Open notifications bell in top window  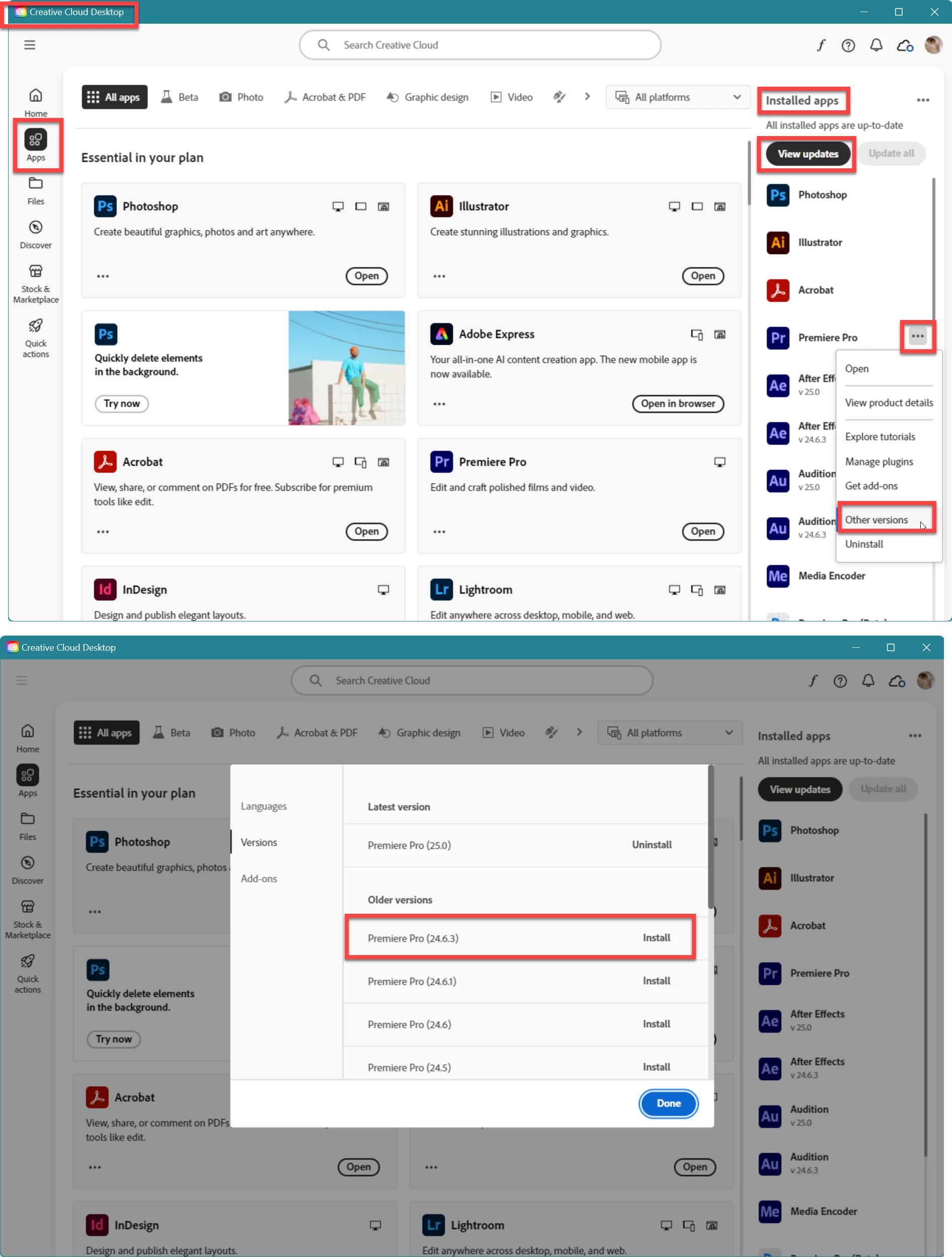tap(876, 45)
